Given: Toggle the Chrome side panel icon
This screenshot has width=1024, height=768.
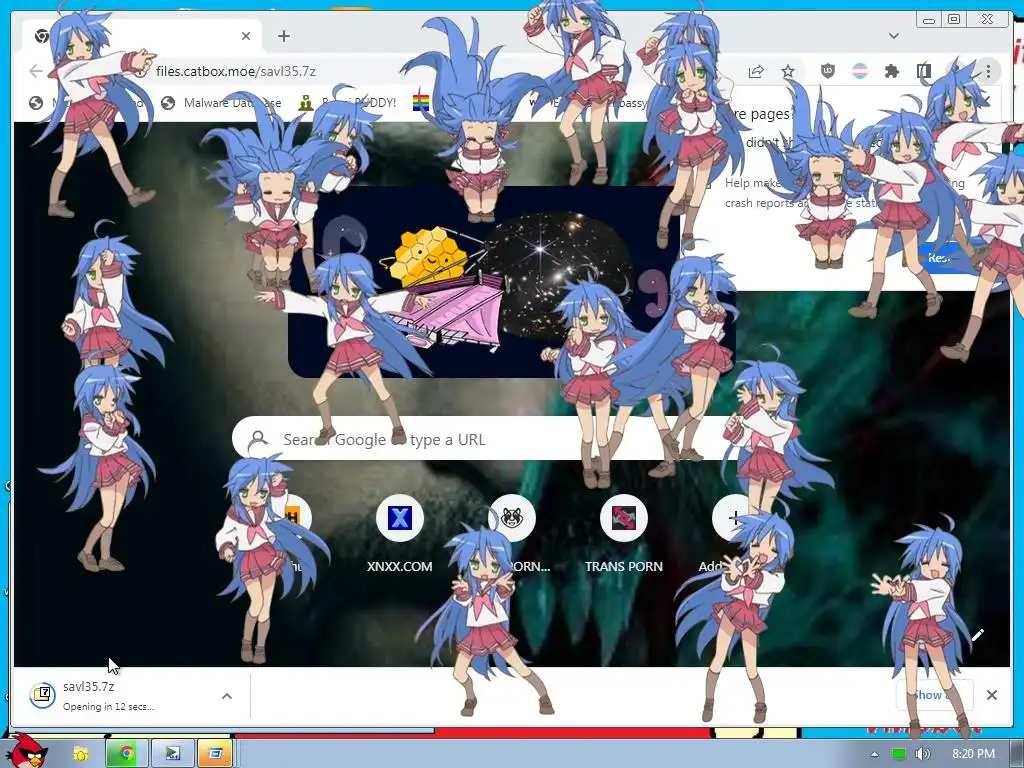Looking at the screenshot, I should [x=923, y=71].
